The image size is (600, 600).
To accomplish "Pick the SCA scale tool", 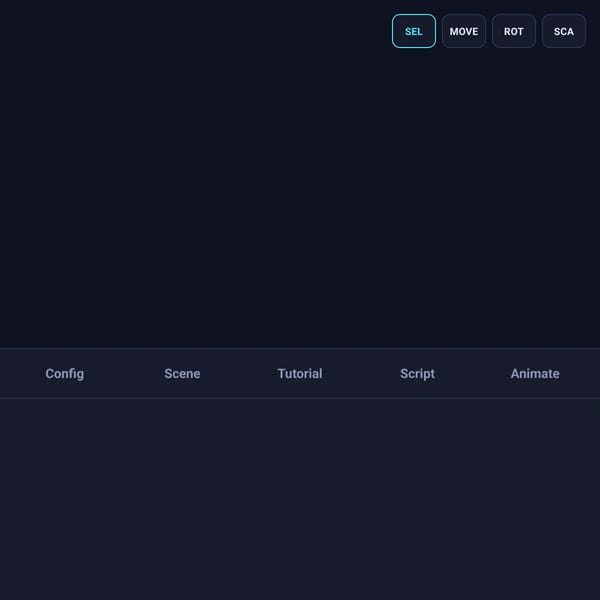I will [564, 31].
